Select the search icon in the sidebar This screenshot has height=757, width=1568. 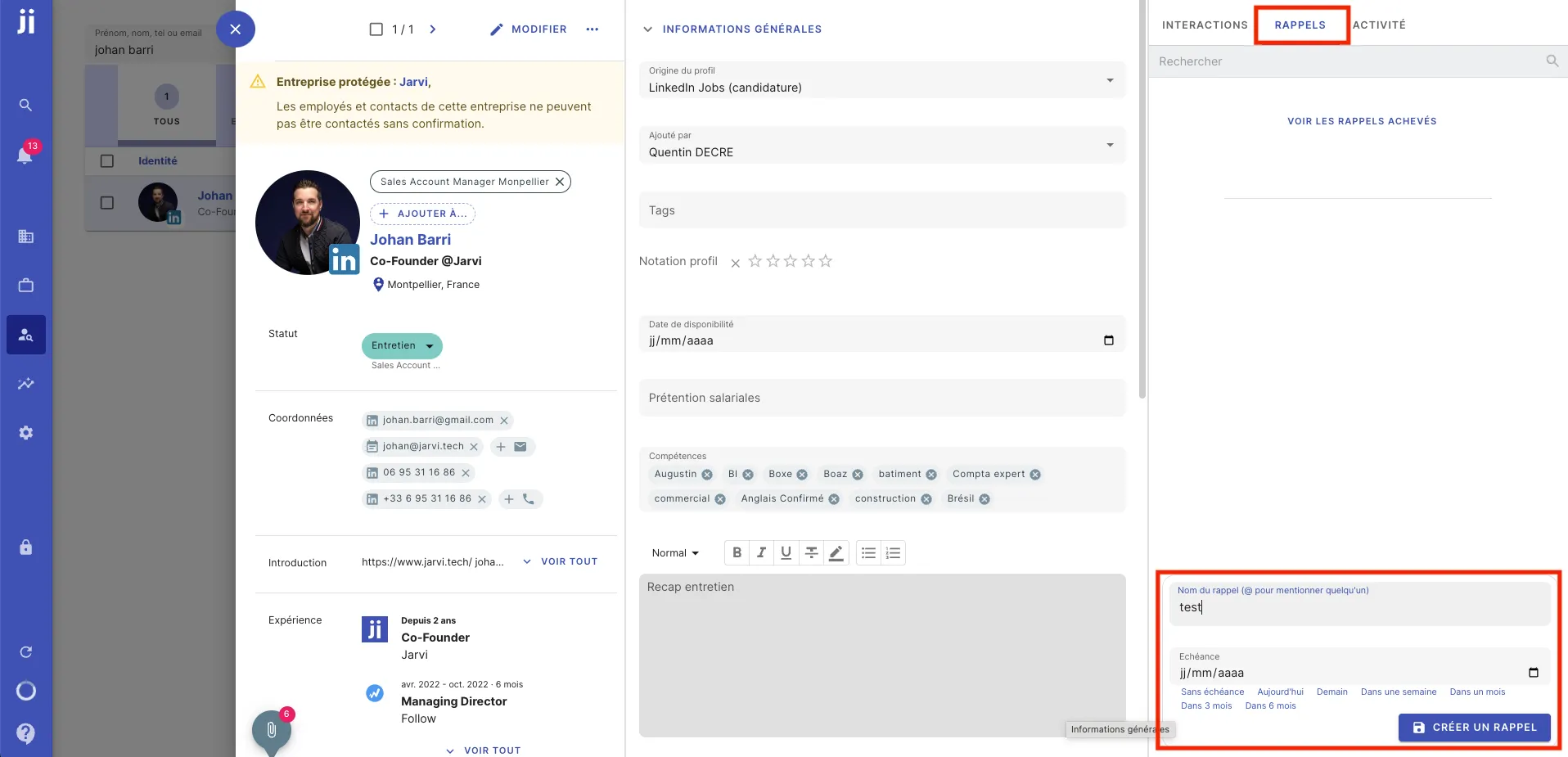(25, 105)
